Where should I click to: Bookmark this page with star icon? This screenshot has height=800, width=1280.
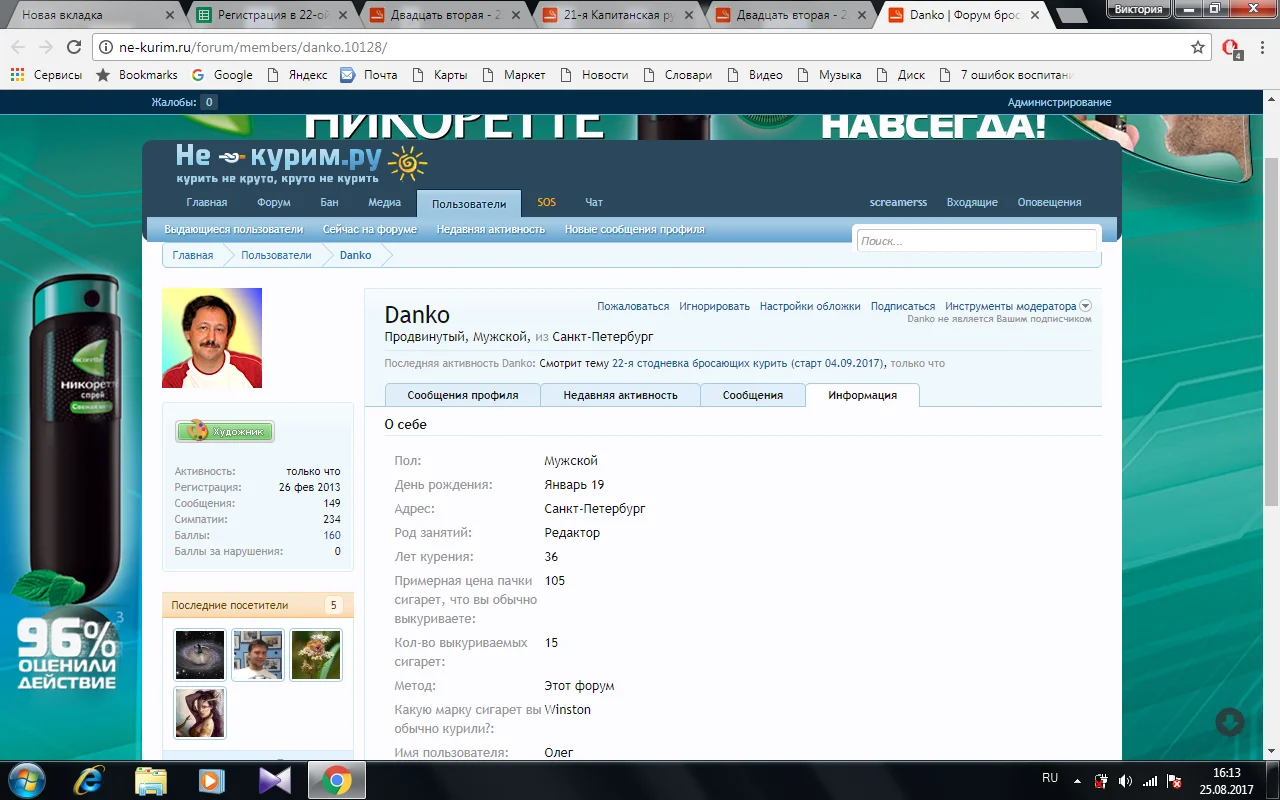pyautogui.click(x=1197, y=47)
